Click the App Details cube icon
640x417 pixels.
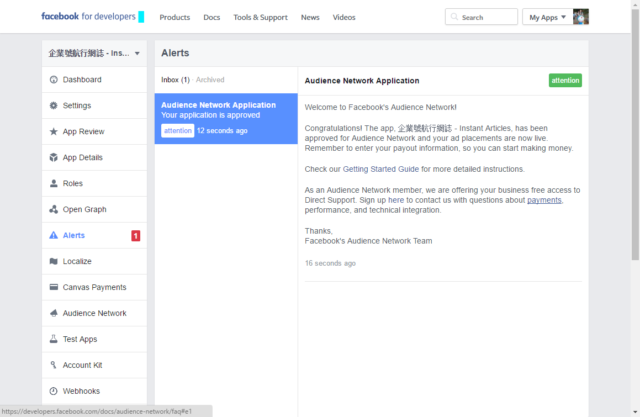coord(53,157)
